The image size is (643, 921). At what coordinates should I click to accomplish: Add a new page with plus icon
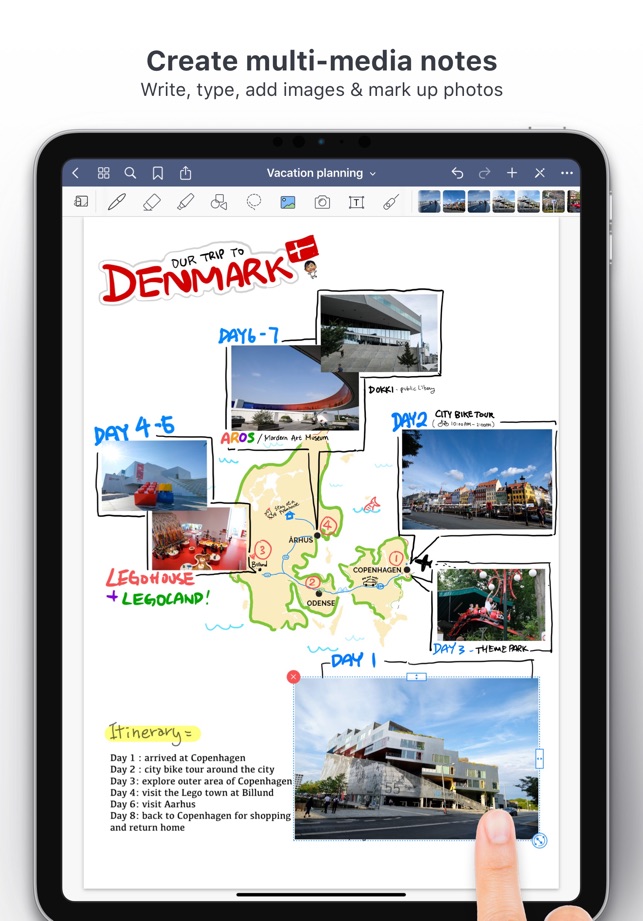[x=512, y=173]
